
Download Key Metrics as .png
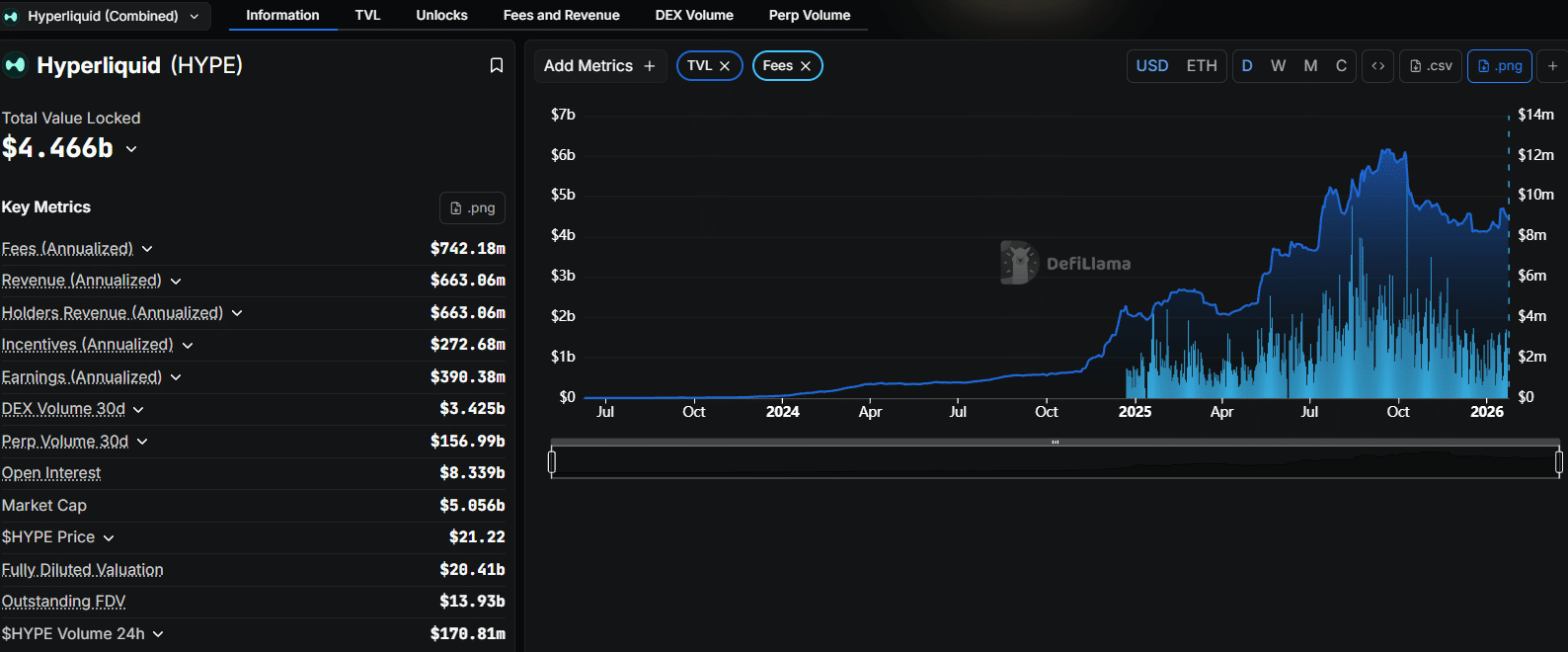pos(472,208)
